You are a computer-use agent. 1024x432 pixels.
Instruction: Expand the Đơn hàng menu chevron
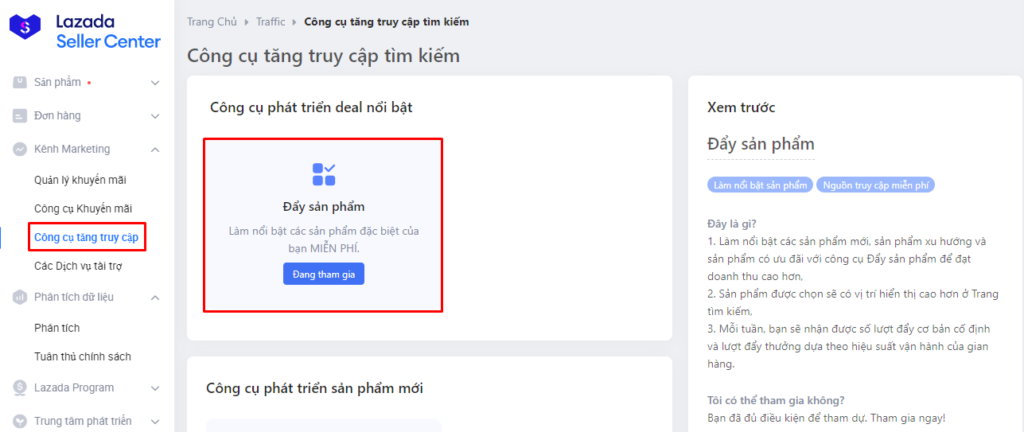tap(155, 116)
